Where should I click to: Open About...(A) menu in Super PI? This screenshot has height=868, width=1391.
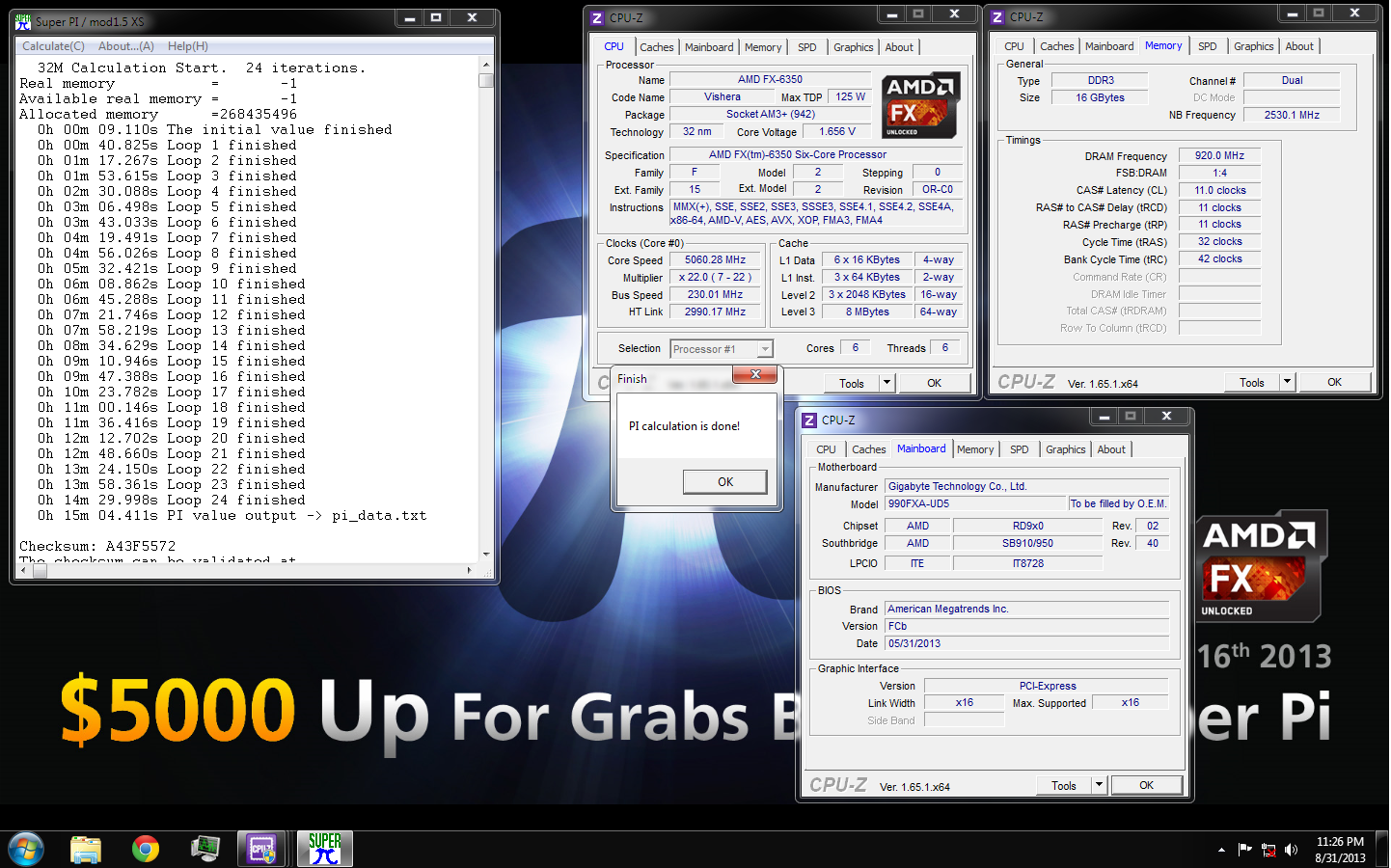pos(126,46)
